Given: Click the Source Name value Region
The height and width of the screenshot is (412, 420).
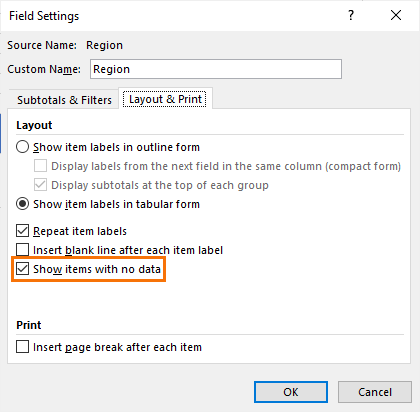Looking at the screenshot, I should click(104, 45).
